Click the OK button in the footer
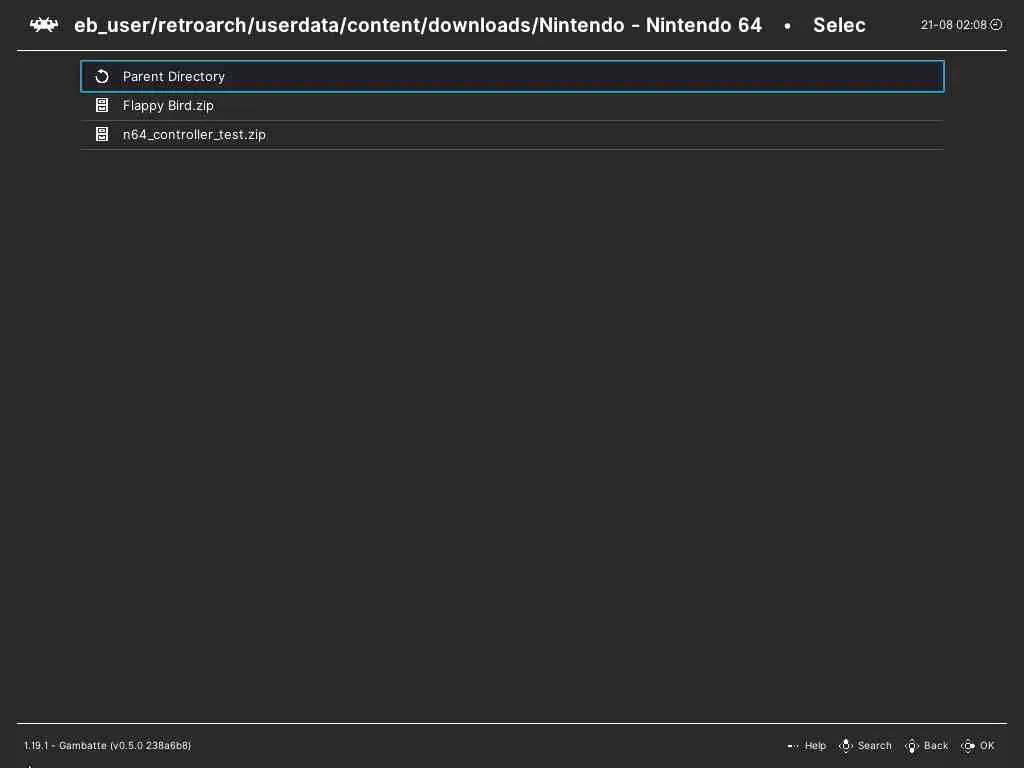Screen dimensions: 1024x768 978,745
